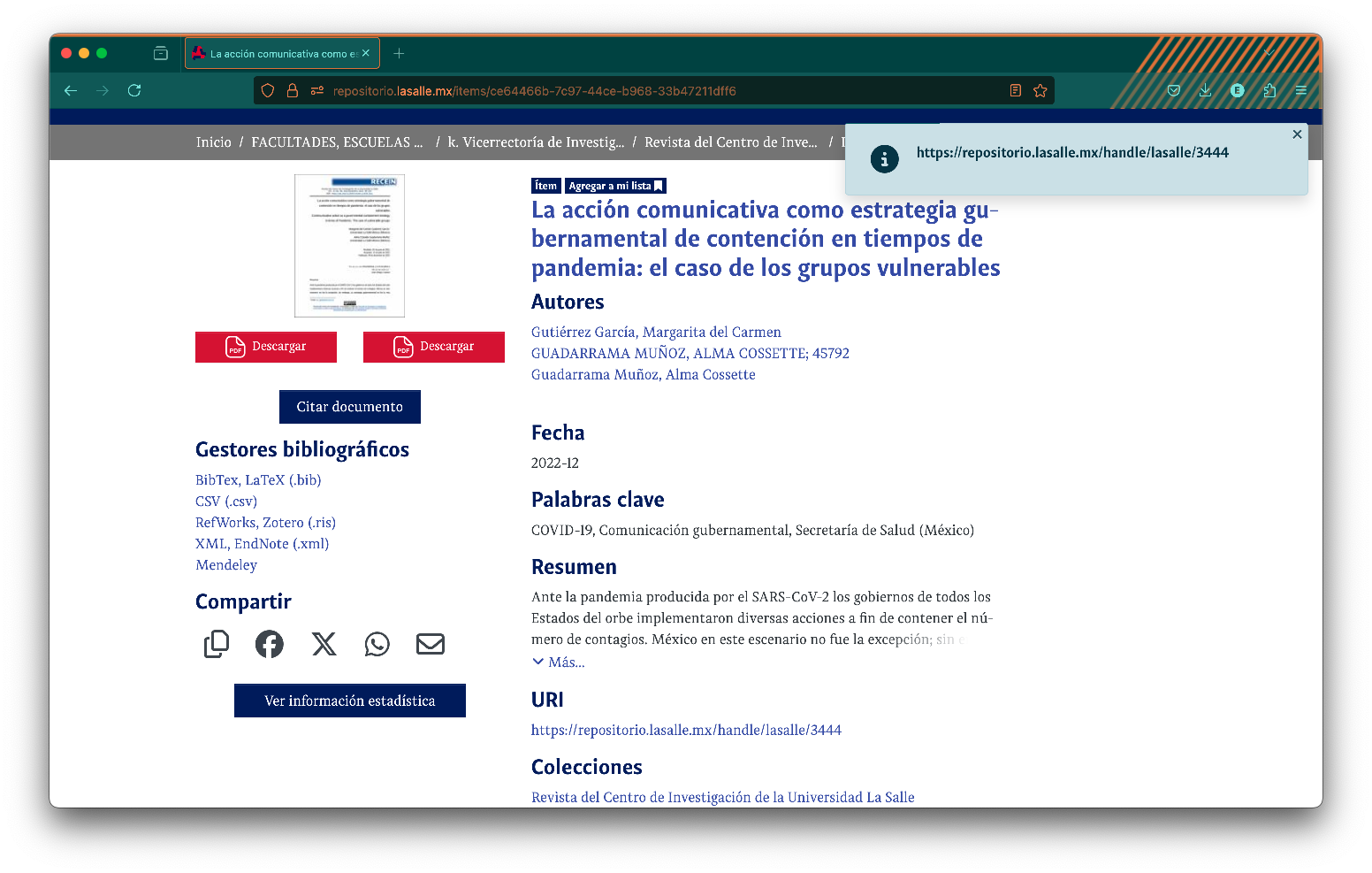Image resolution: width=1372 pixels, height=873 pixels.
Task: Share the item by email envelope icon
Action: 431,644
